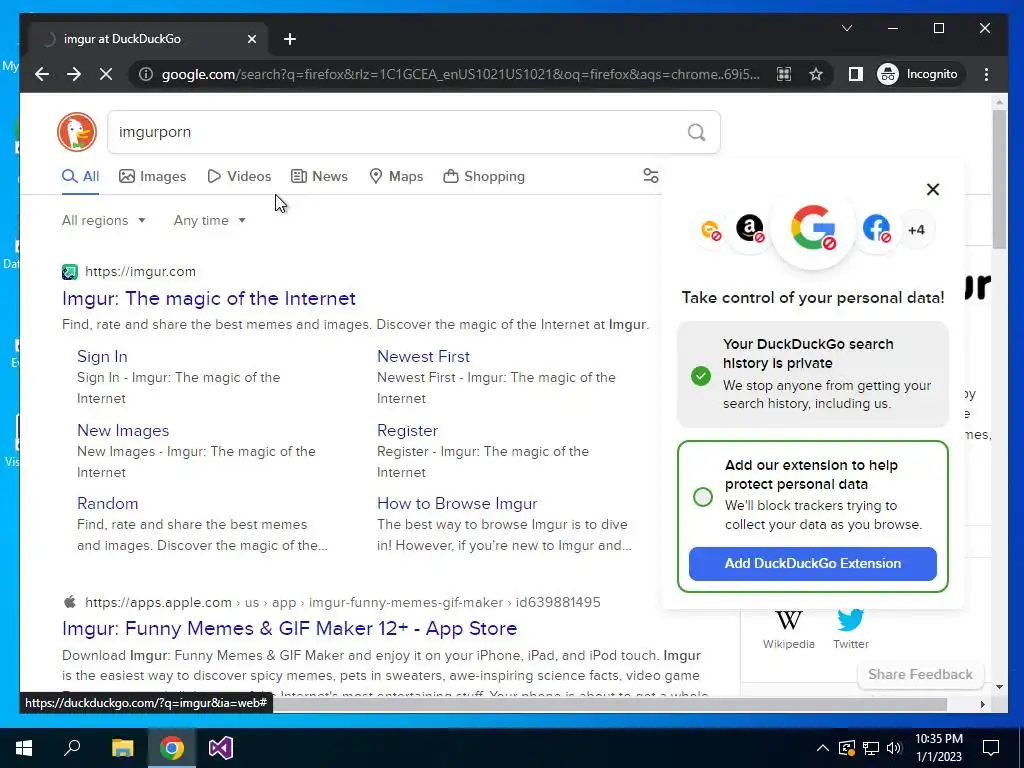Viewport: 1024px width, 768px height.
Task: Open the volume control in tray
Action: pos(894,748)
